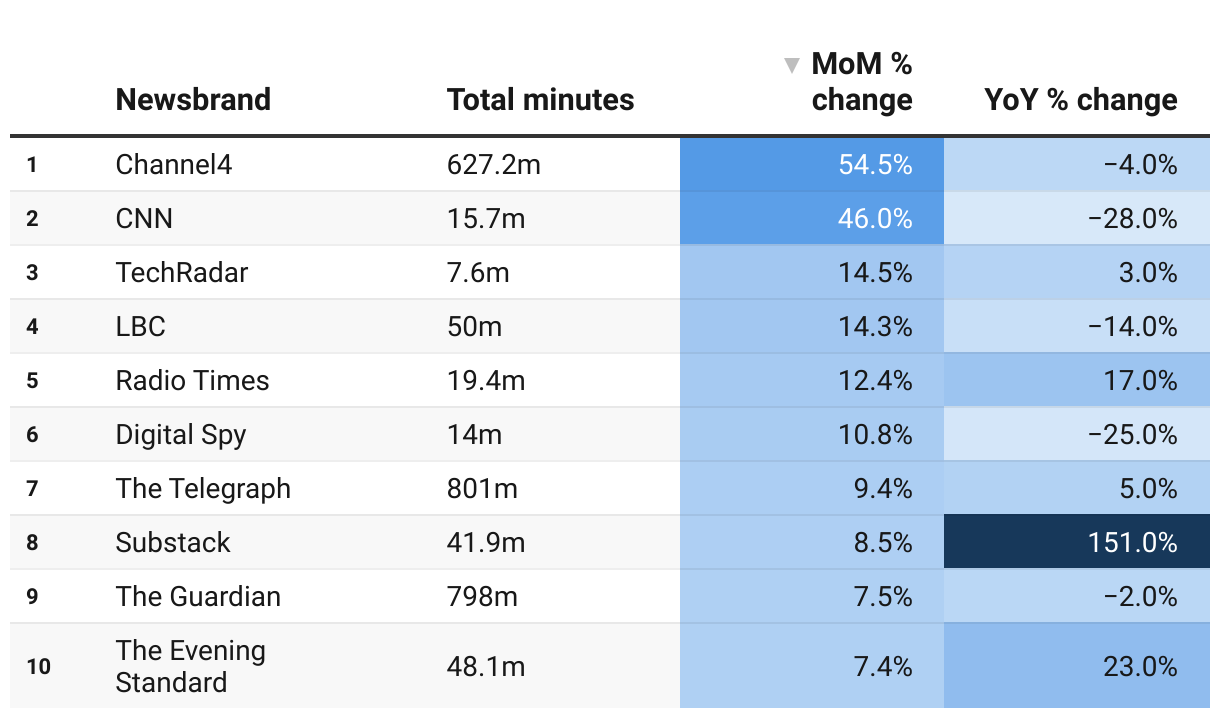Click the CNN row name
The width and height of the screenshot is (1220, 718).
144,219
